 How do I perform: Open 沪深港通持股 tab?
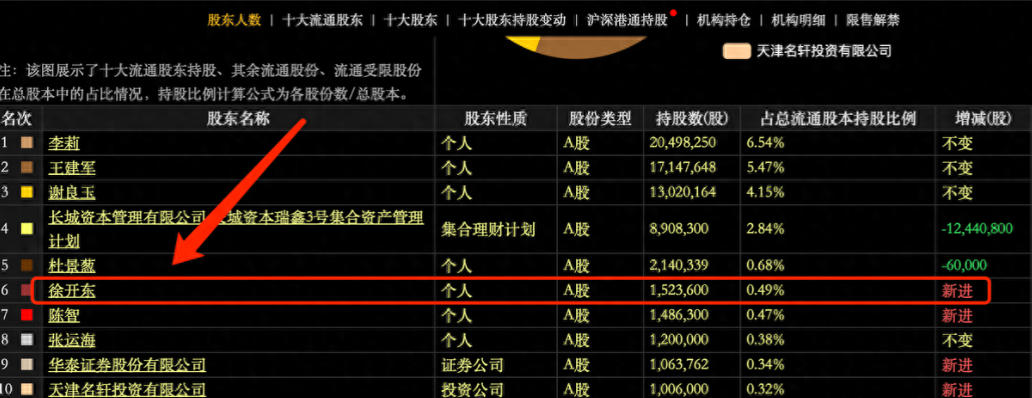(627, 20)
